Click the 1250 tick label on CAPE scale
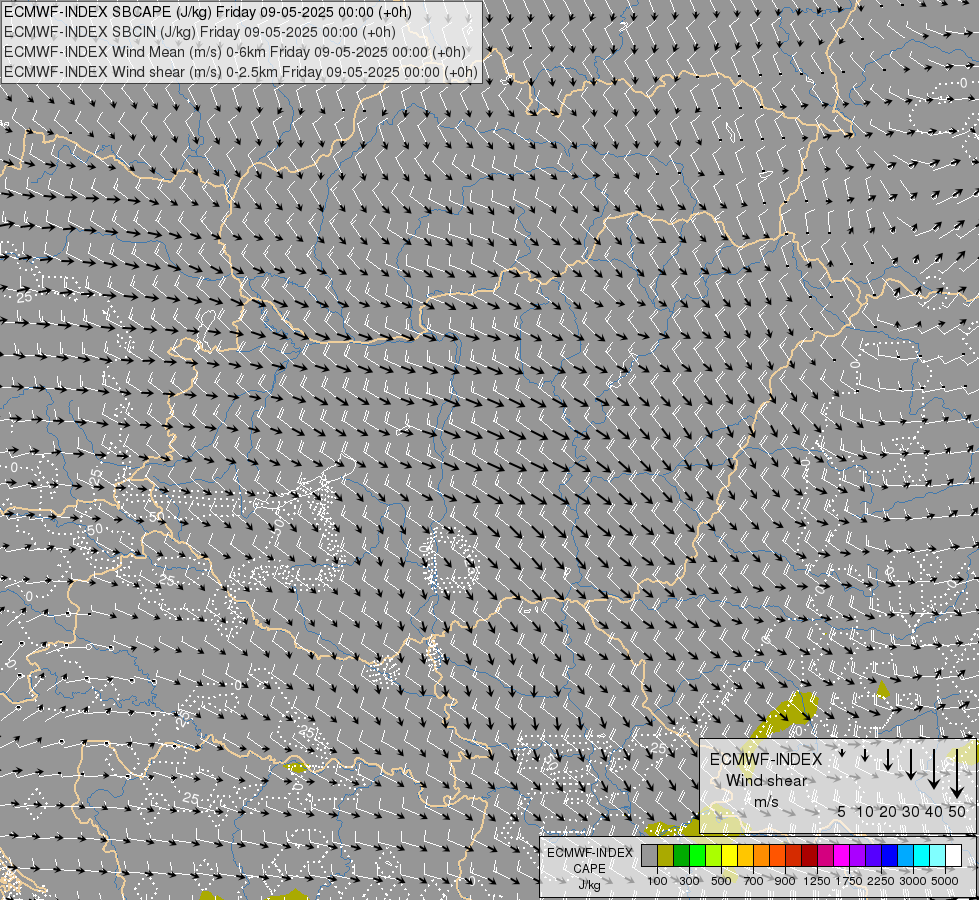Screen dimensions: 979x900 (x=817, y=881)
